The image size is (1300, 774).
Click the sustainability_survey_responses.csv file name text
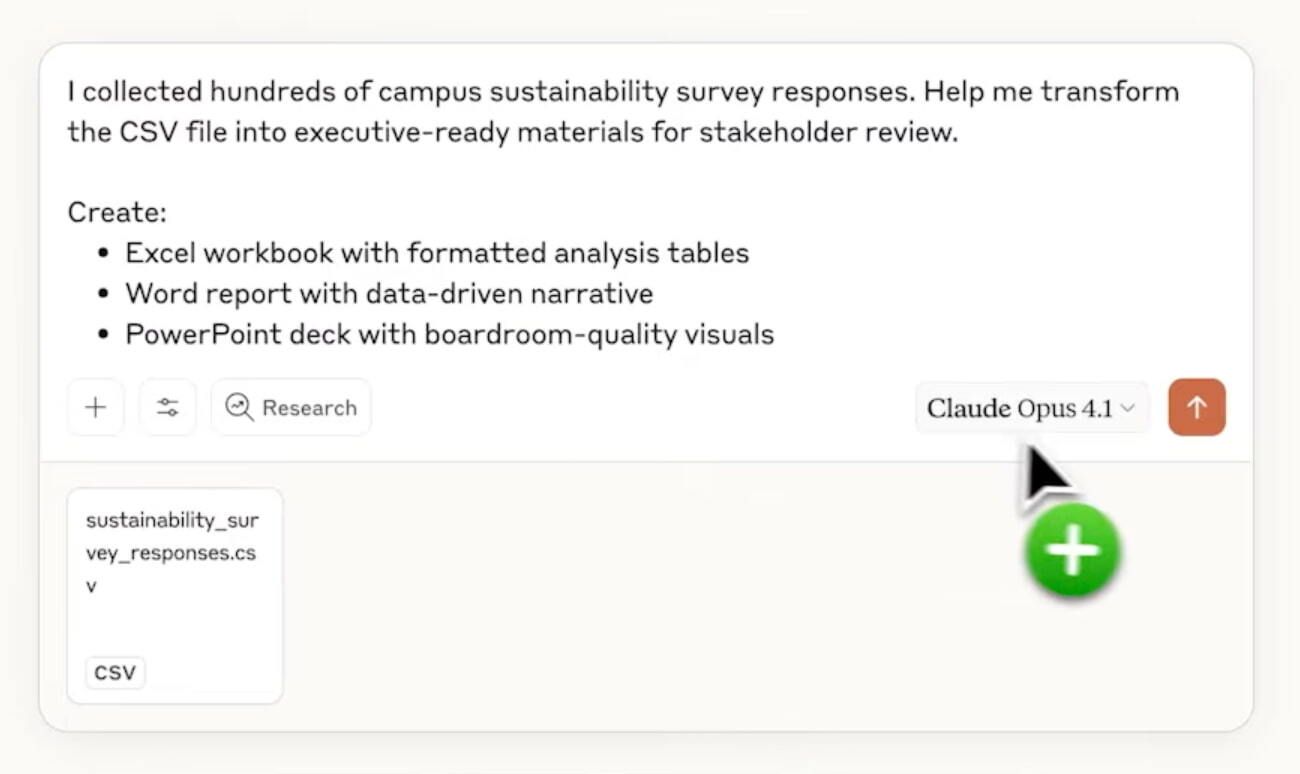[x=171, y=552]
